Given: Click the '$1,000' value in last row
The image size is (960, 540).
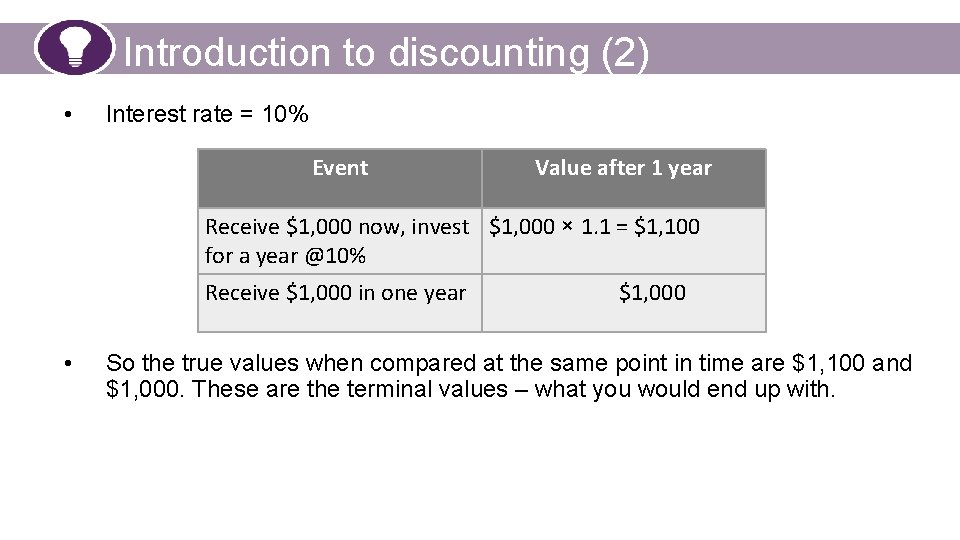Looking at the screenshot, I should point(652,293).
